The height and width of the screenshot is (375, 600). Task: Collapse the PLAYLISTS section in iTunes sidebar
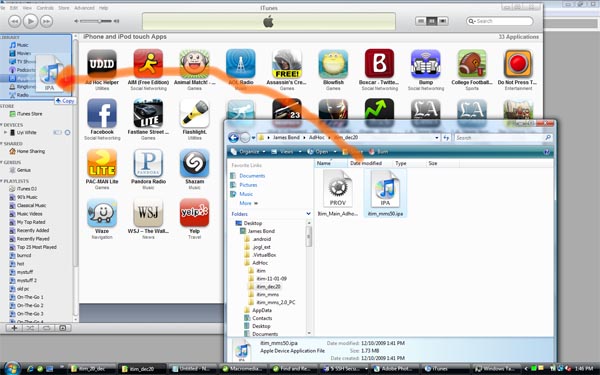(x=2, y=181)
